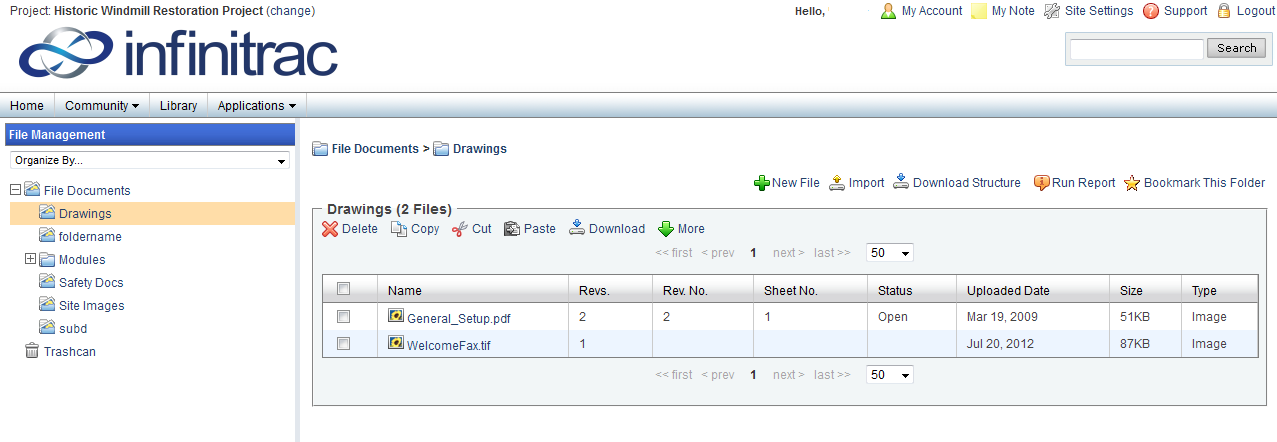
Task: Check the select-all checkbox in table header
Action: pos(344,289)
